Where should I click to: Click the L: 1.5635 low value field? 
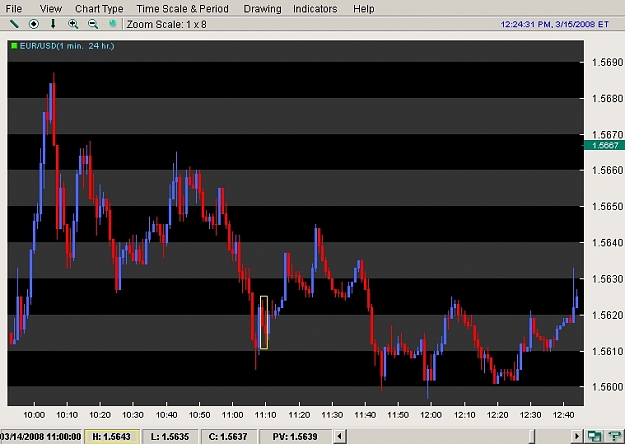coord(170,436)
